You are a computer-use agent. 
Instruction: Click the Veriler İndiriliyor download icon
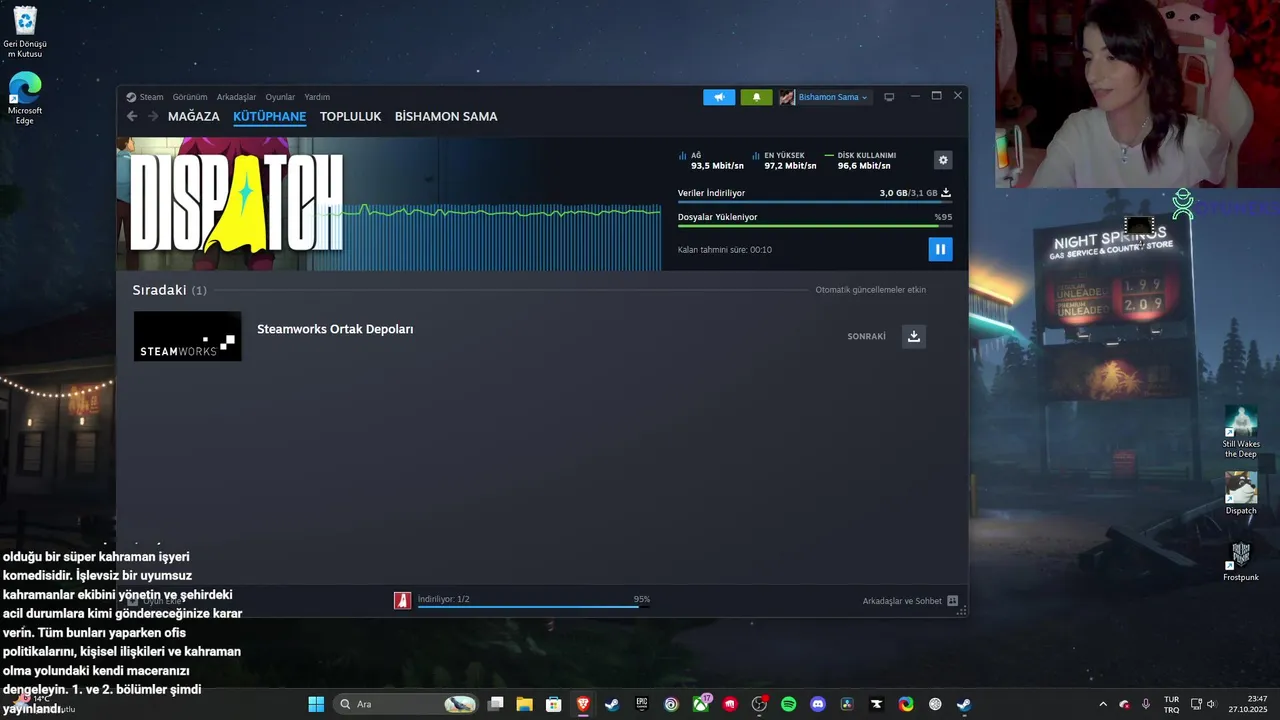[946, 193]
